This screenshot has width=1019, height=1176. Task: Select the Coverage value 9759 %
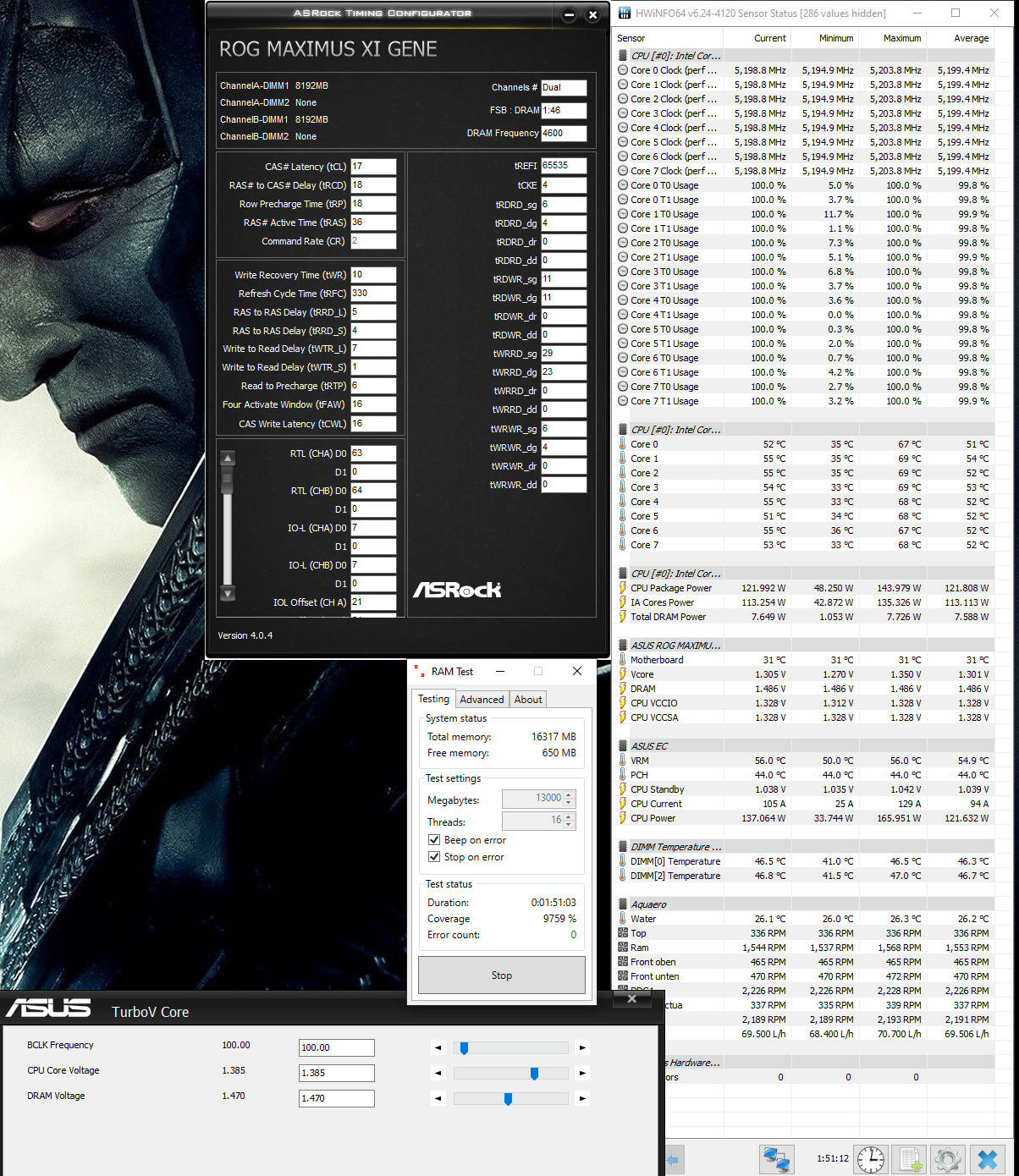pos(559,919)
